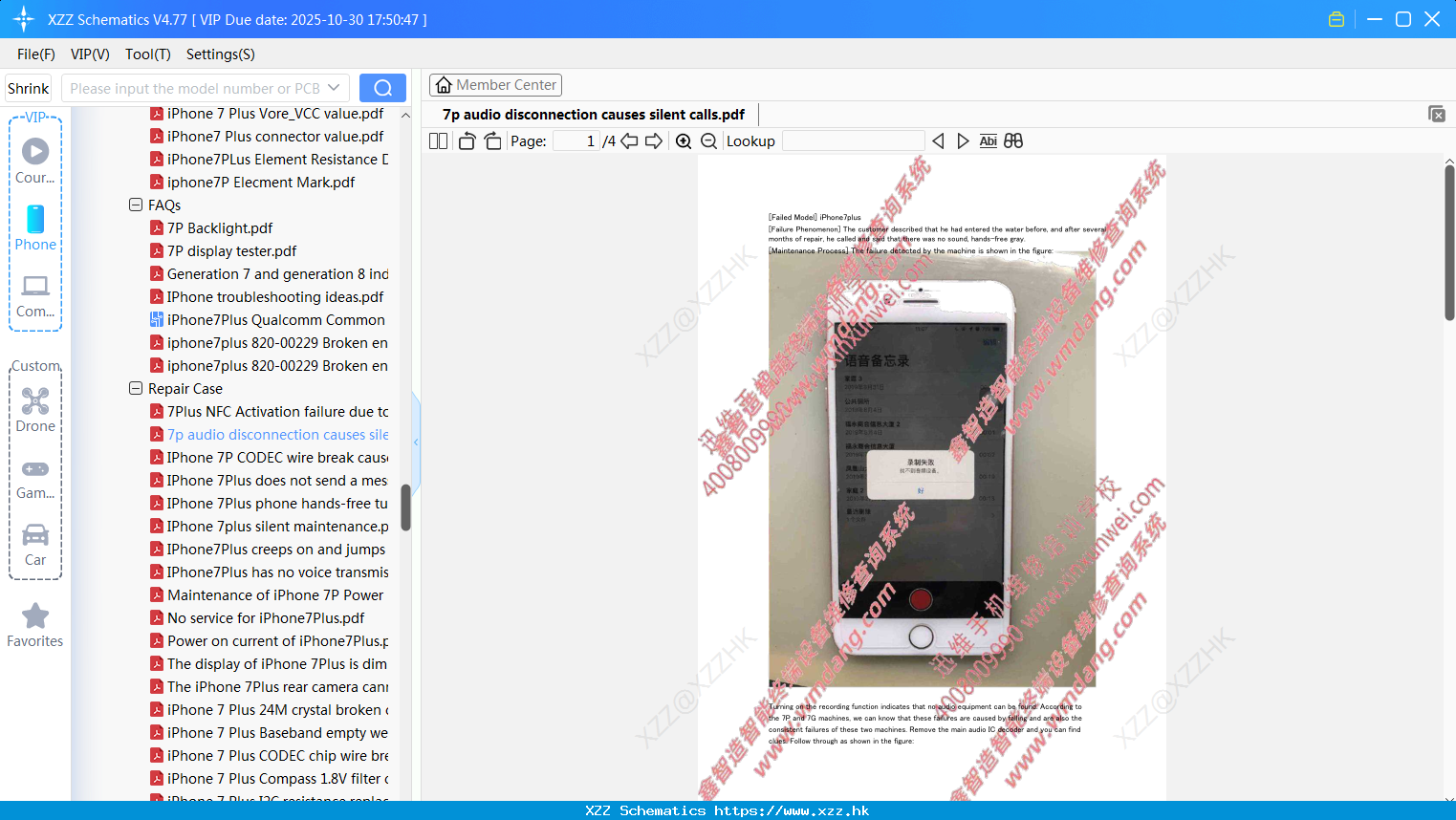
Task: Collapse the left panel with the side handle
Action: click(416, 442)
